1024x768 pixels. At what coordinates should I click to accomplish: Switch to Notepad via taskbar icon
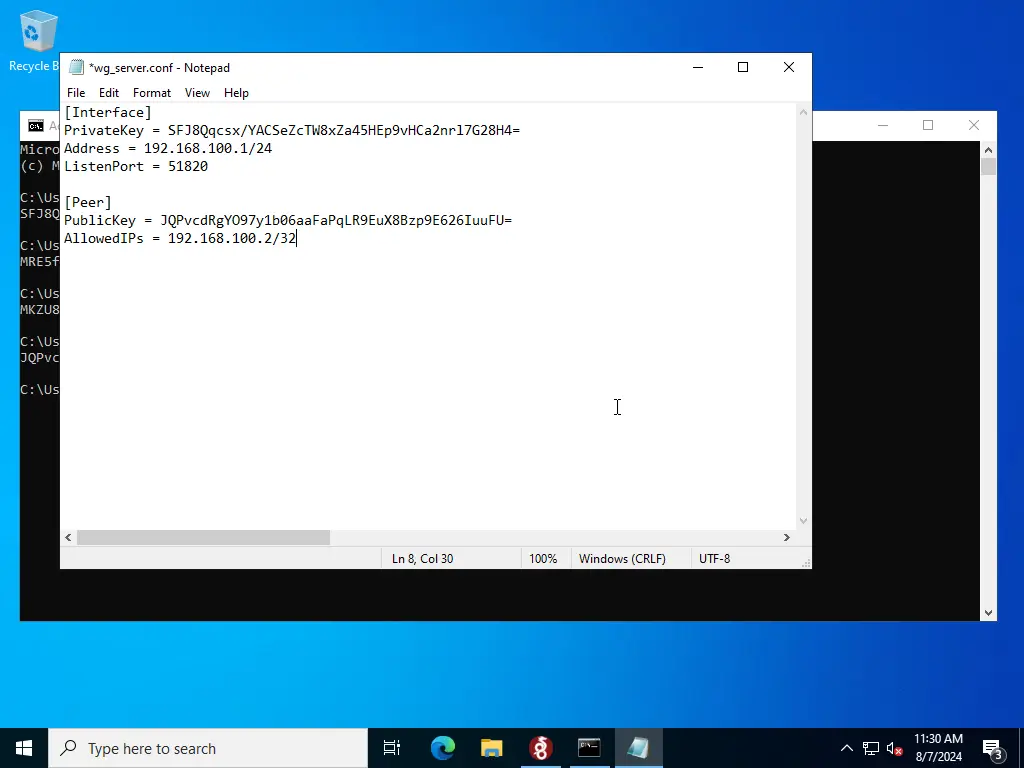[x=638, y=748]
